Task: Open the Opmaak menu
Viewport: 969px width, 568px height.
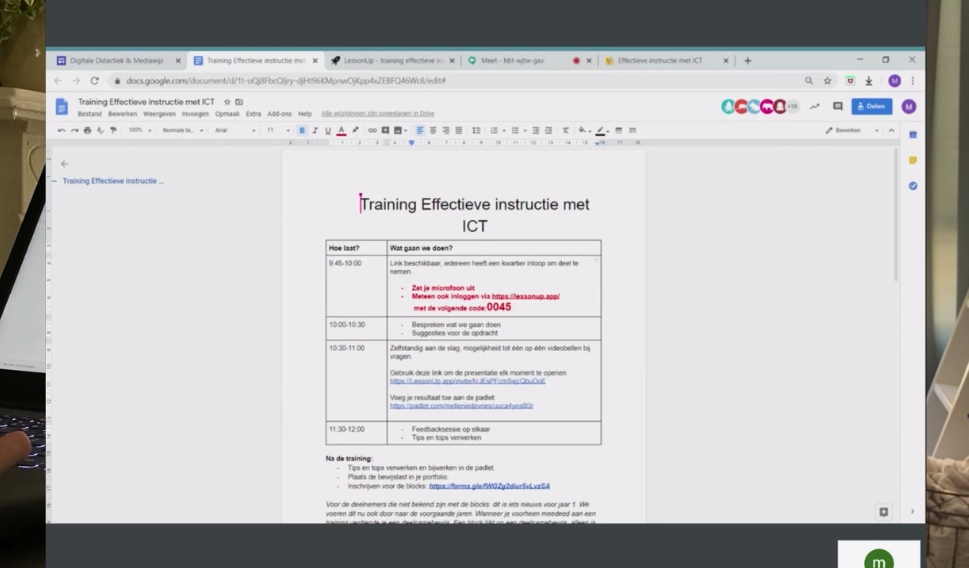Action: click(227, 114)
